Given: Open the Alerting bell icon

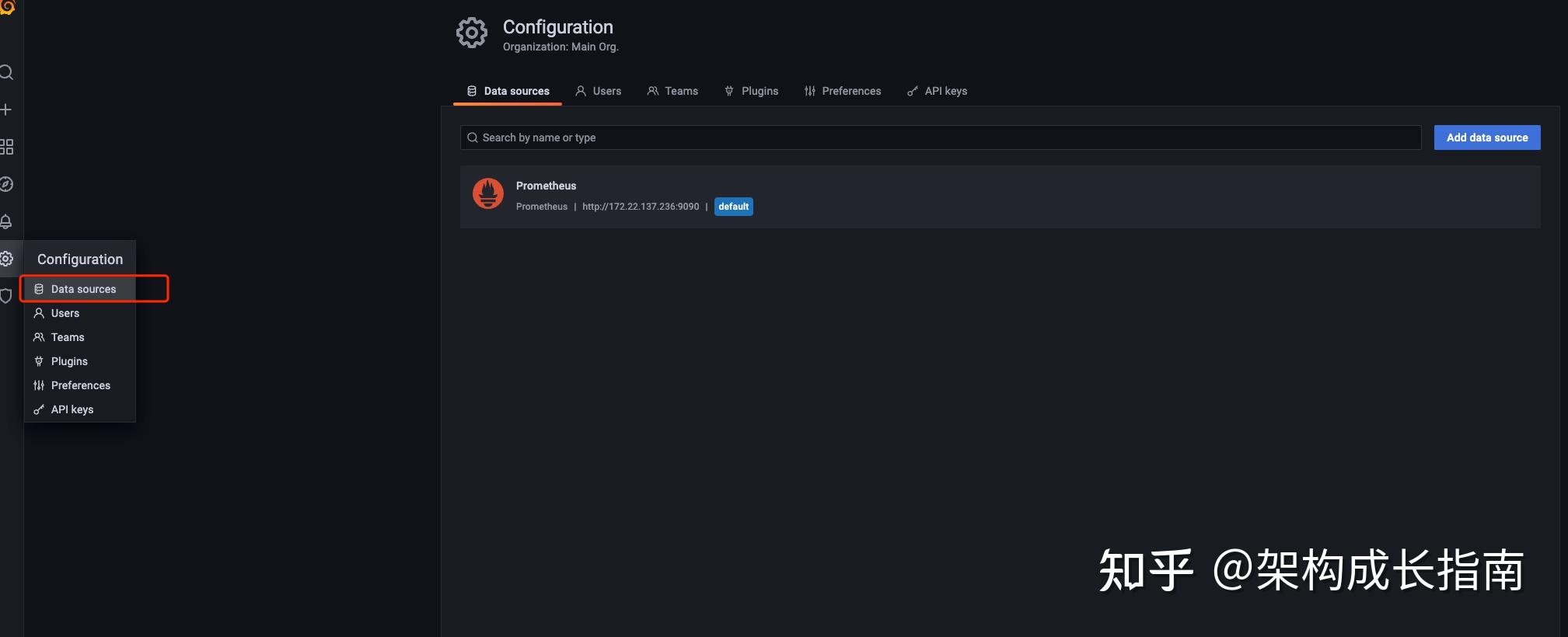Looking at the screenshot, I should pyautogui.click(x=6, y=221).
